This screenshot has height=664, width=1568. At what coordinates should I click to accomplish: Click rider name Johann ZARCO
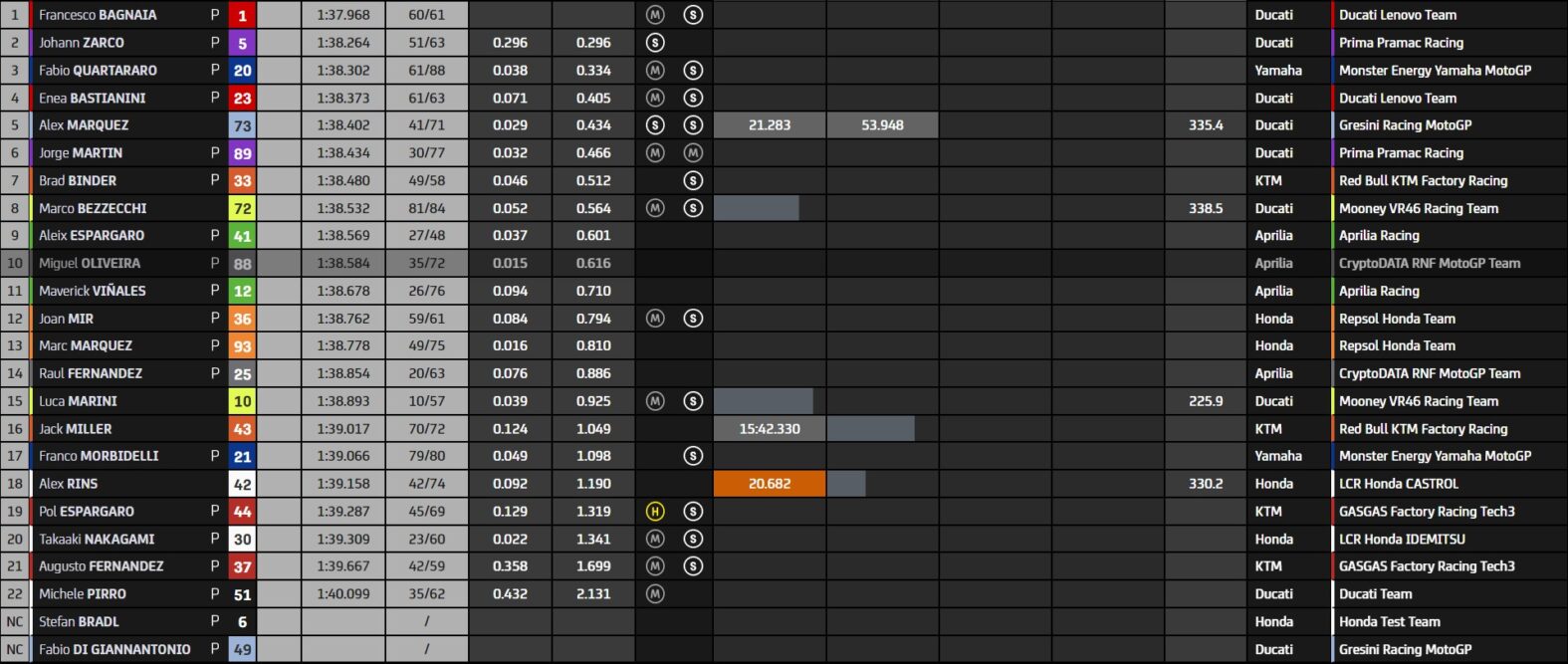pos(82,43)
